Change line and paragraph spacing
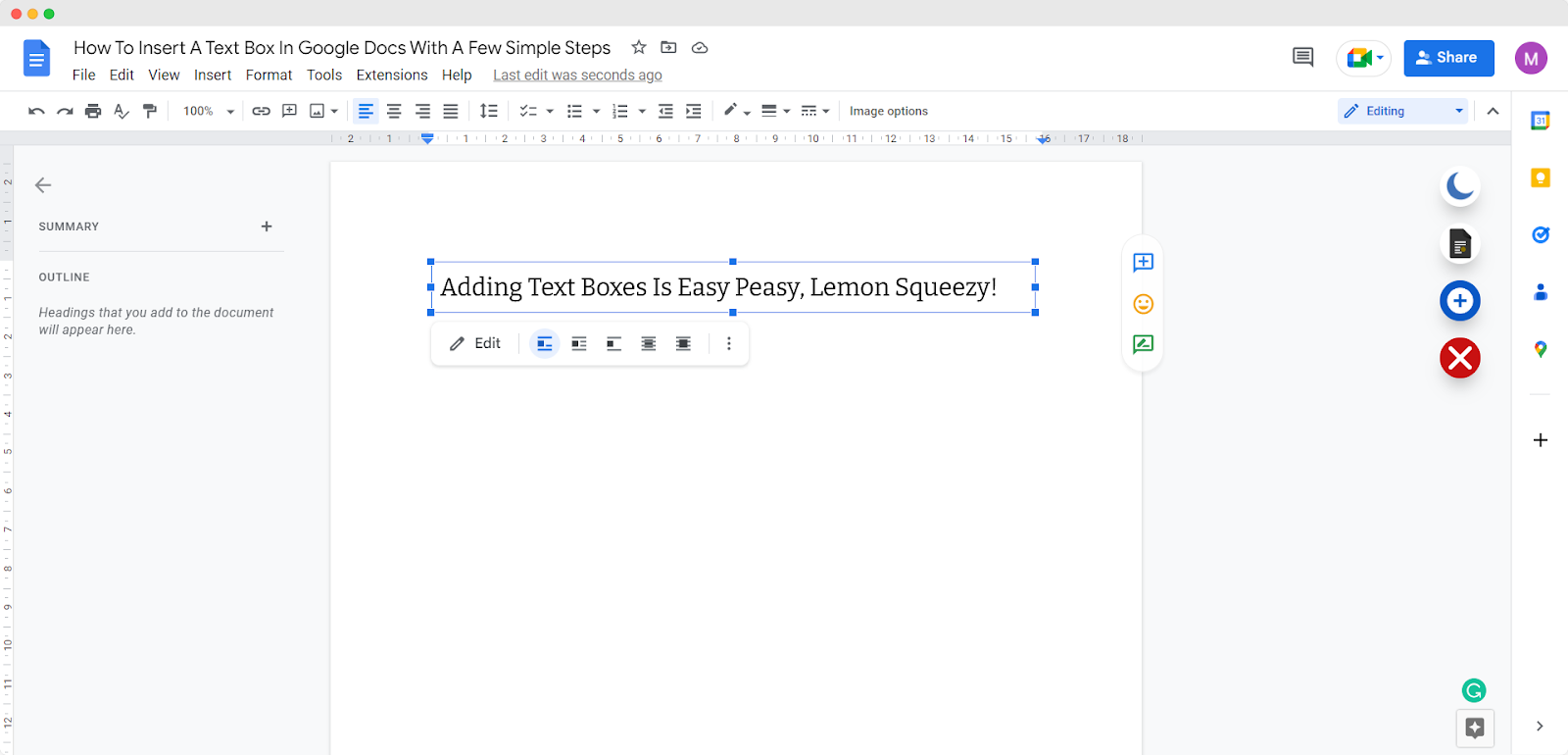The image size is (1568, 755). pos(489,111)
